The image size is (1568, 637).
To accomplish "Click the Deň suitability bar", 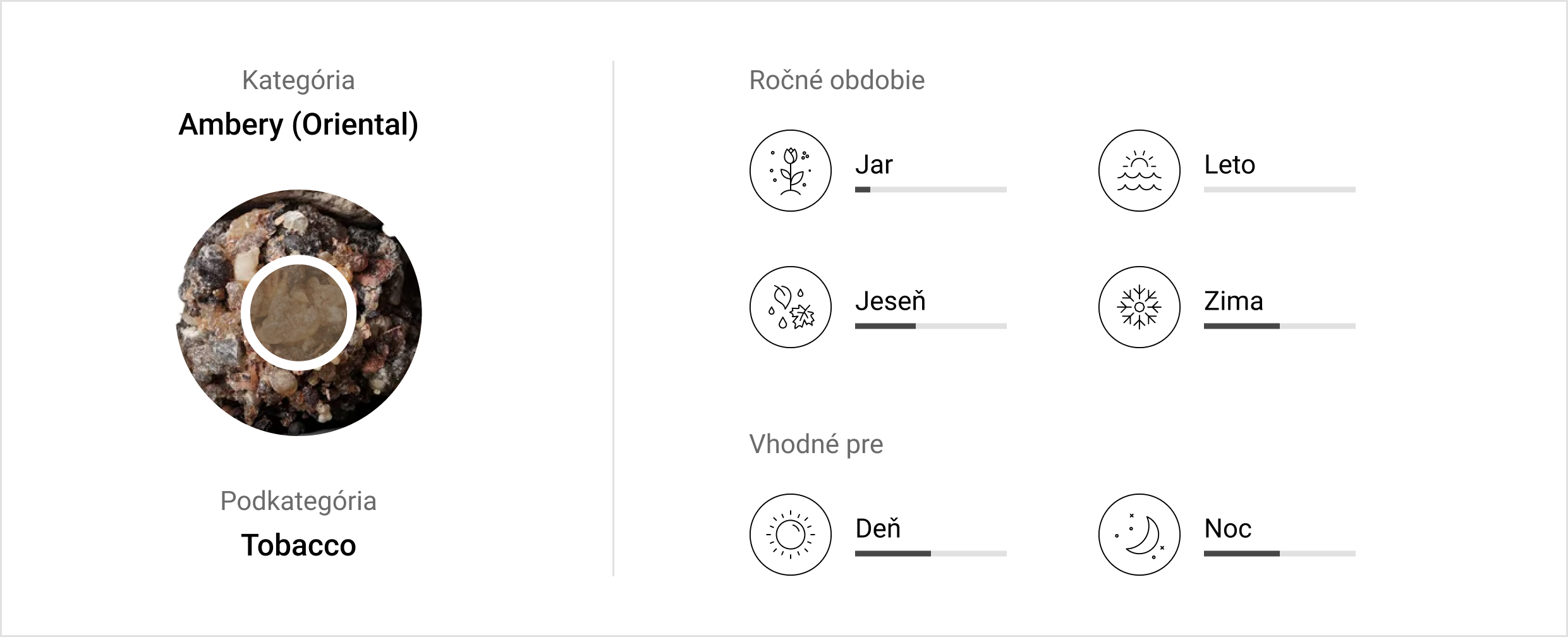I will [x=930, y=554].
